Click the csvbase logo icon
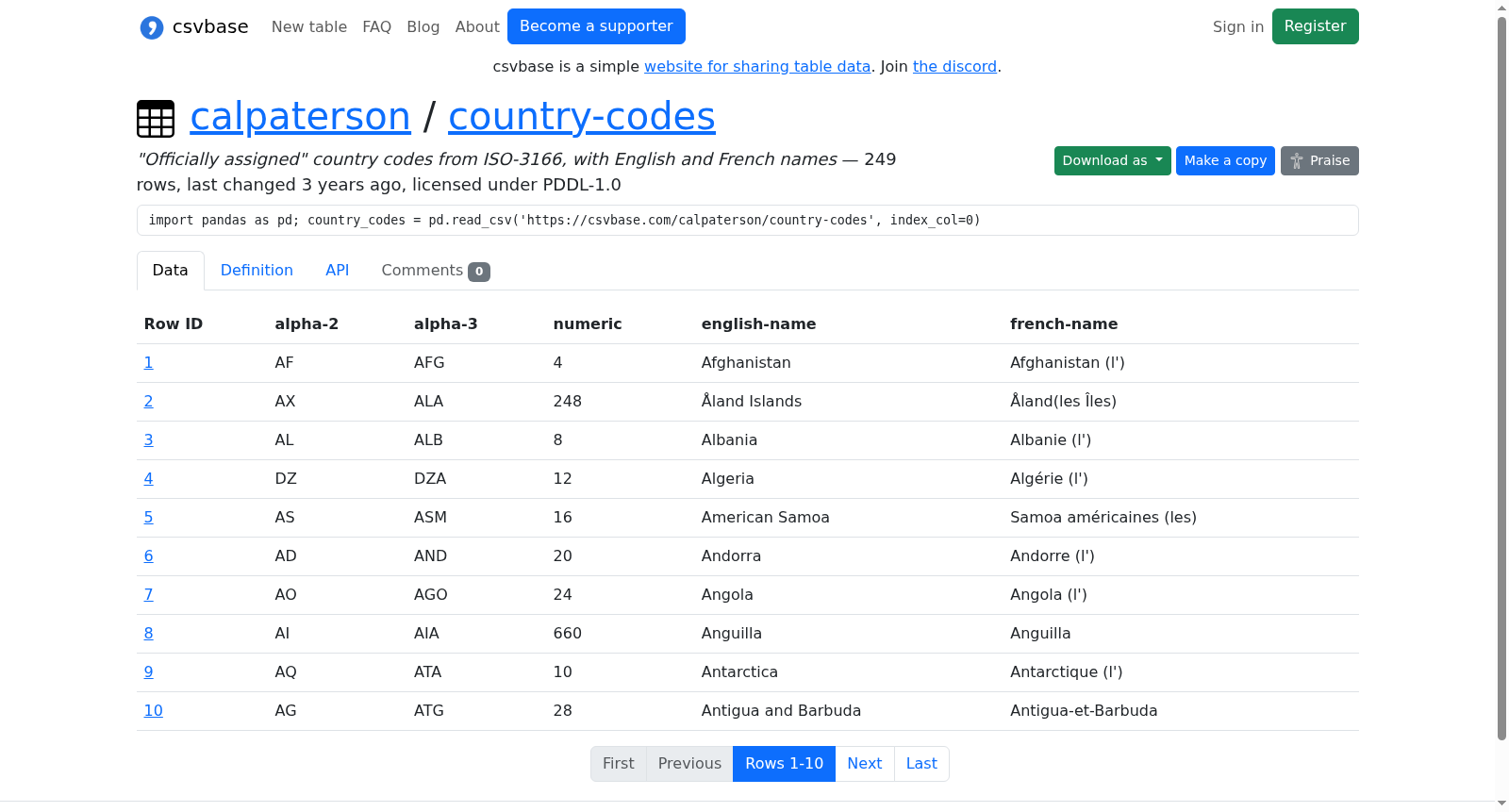 click(x=152, y=27)
